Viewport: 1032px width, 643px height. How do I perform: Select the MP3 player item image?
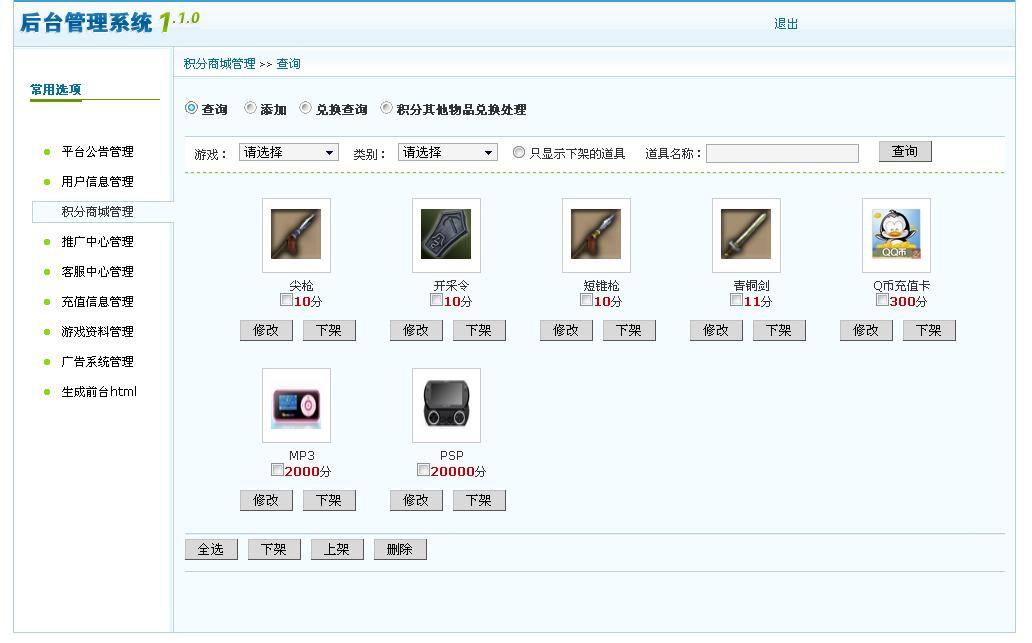pos(295,405)
